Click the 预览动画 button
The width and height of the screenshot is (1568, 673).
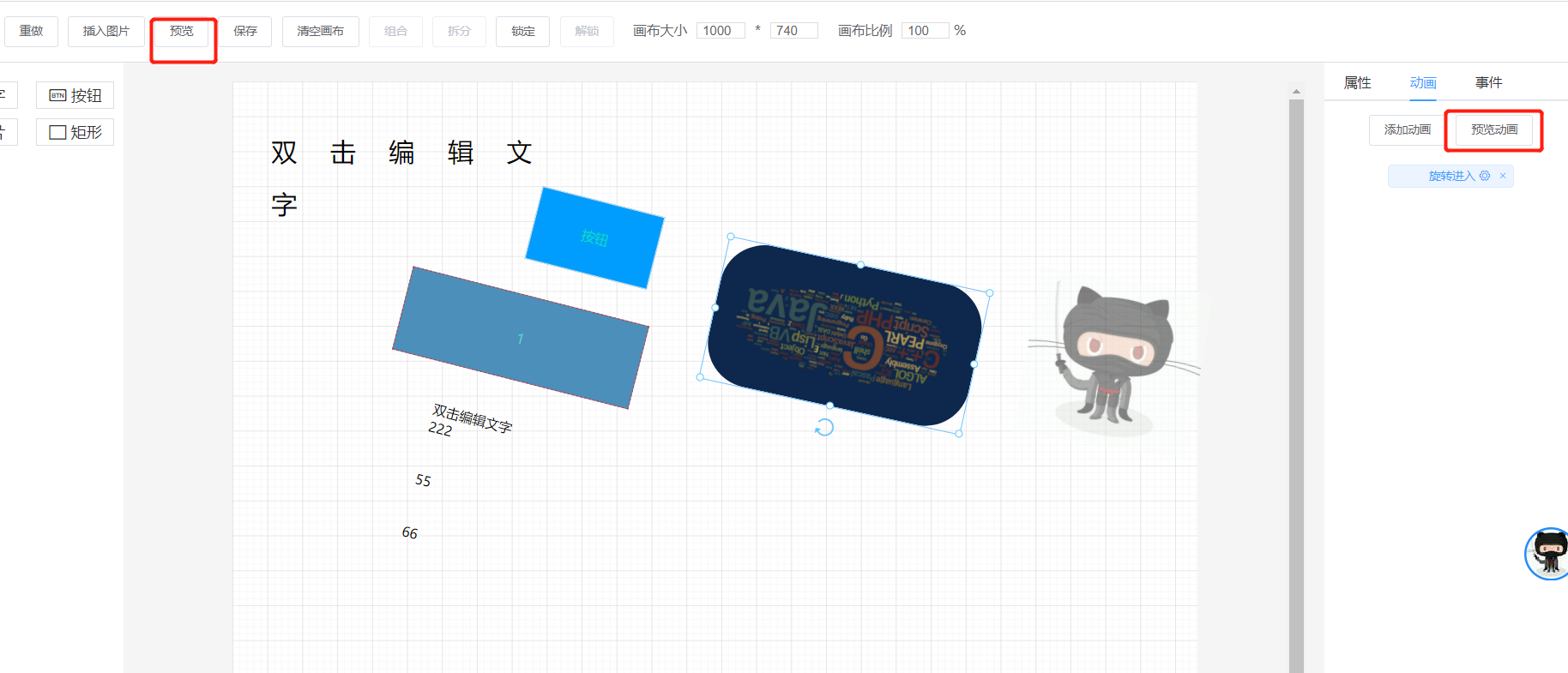click(1494, 129)
